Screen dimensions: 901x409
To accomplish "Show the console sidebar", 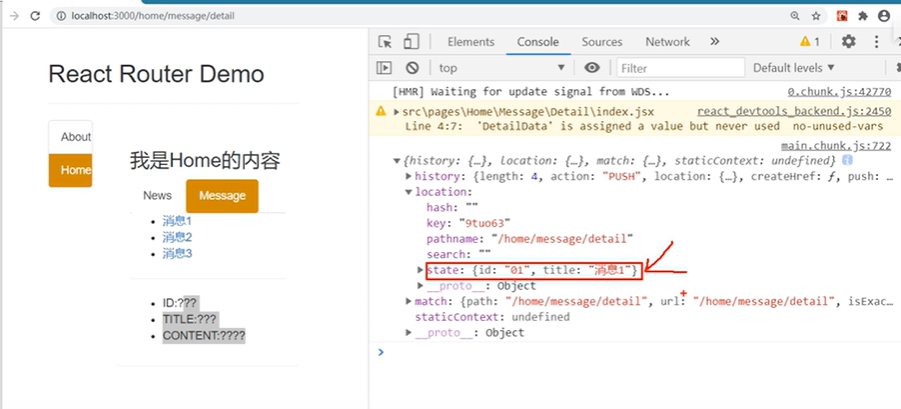I will point(384,68).
